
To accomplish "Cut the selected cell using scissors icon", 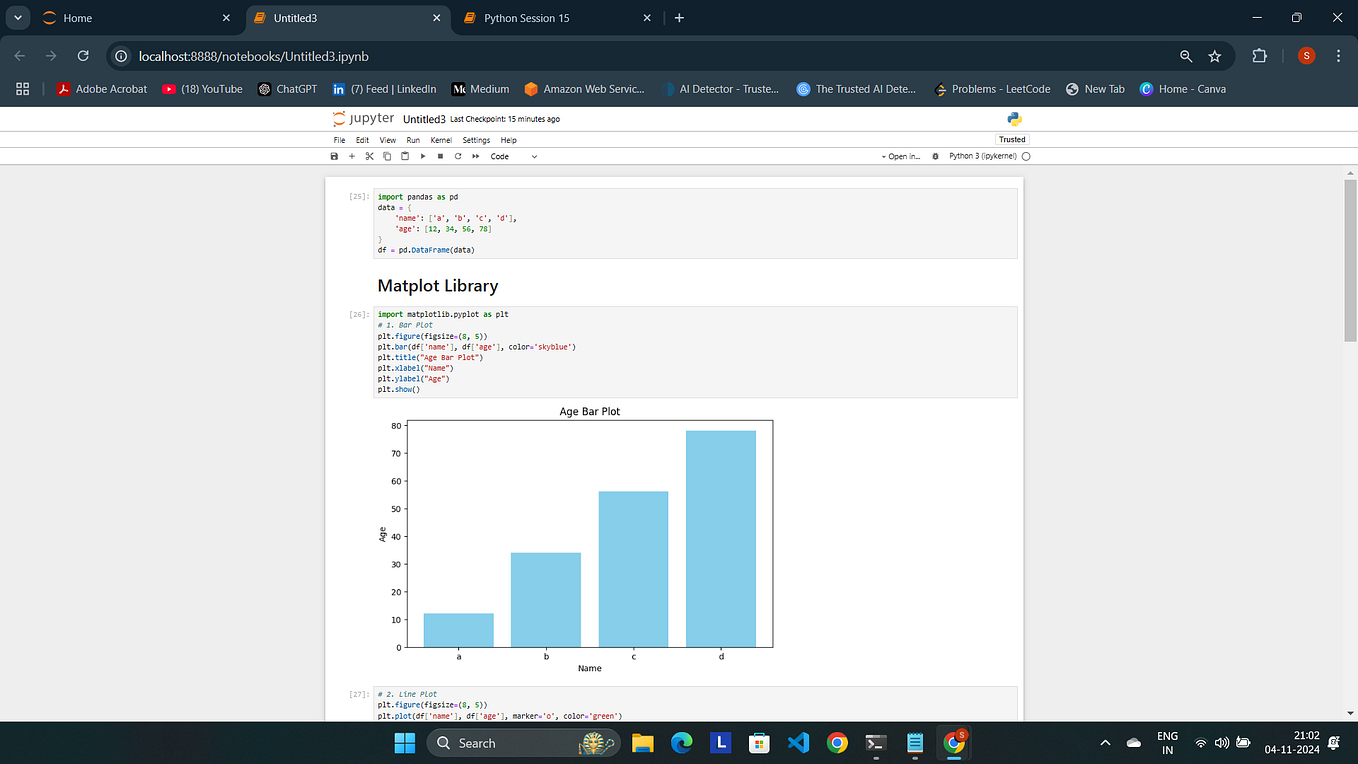I will 369,156.
